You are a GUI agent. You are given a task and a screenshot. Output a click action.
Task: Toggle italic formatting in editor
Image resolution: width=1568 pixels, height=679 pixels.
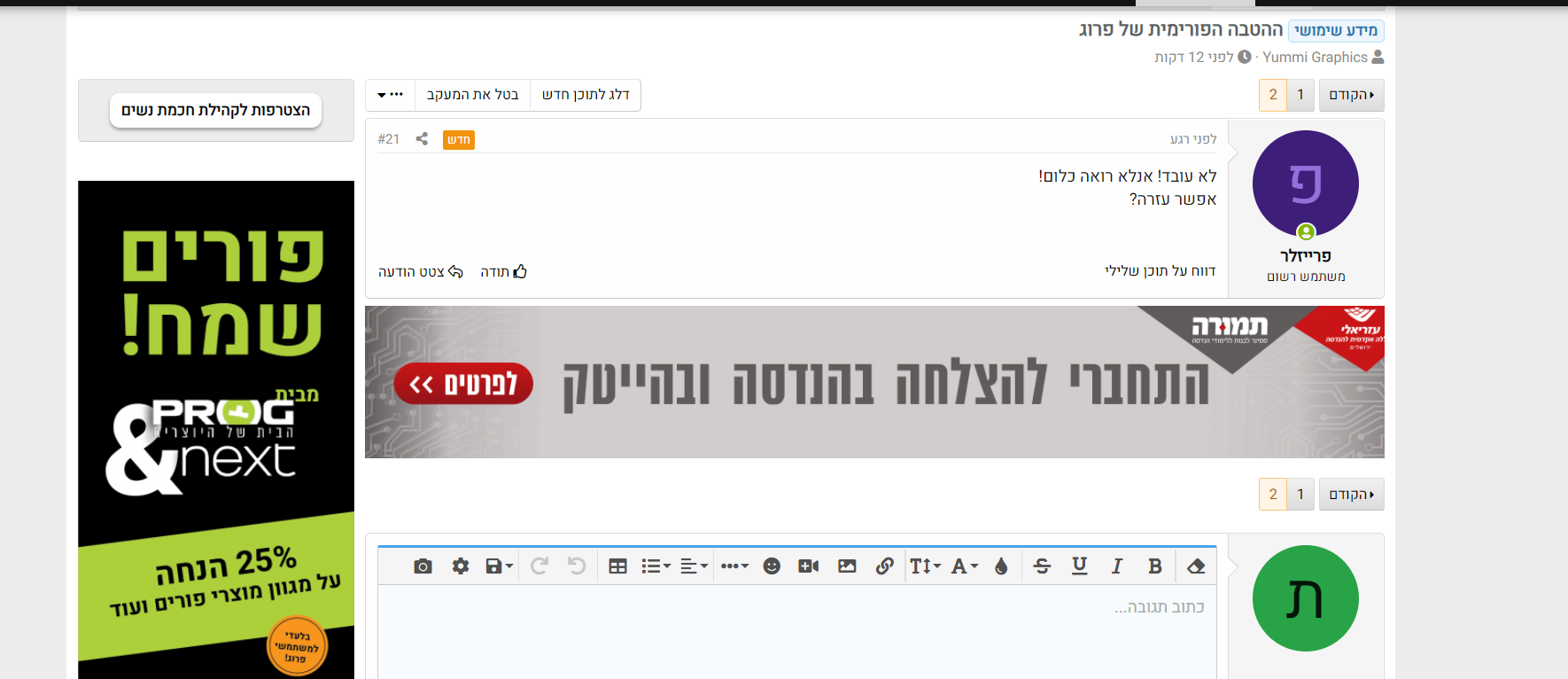pos(1117,566)
